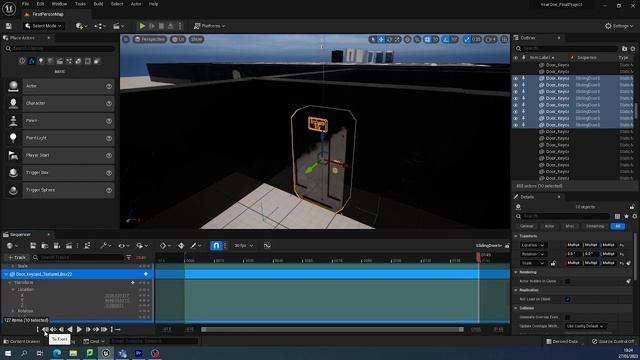The image size is (640, 360).
Task: Open the Select Mode dropdown
Action: (x=43, y=26)
